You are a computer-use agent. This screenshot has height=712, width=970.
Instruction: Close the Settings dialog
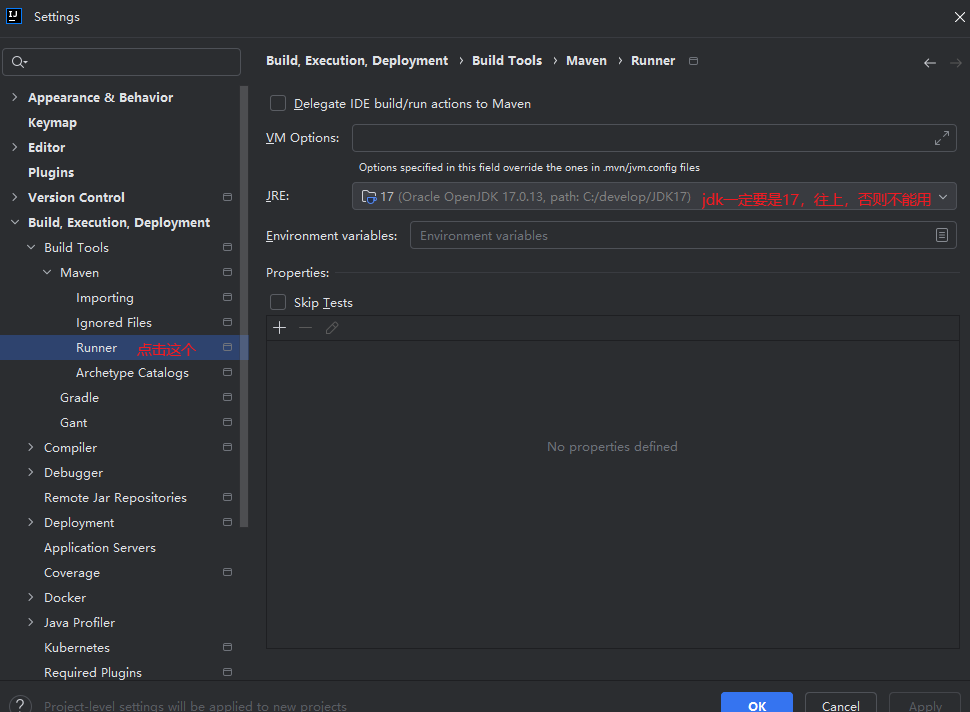click(959, 17)
